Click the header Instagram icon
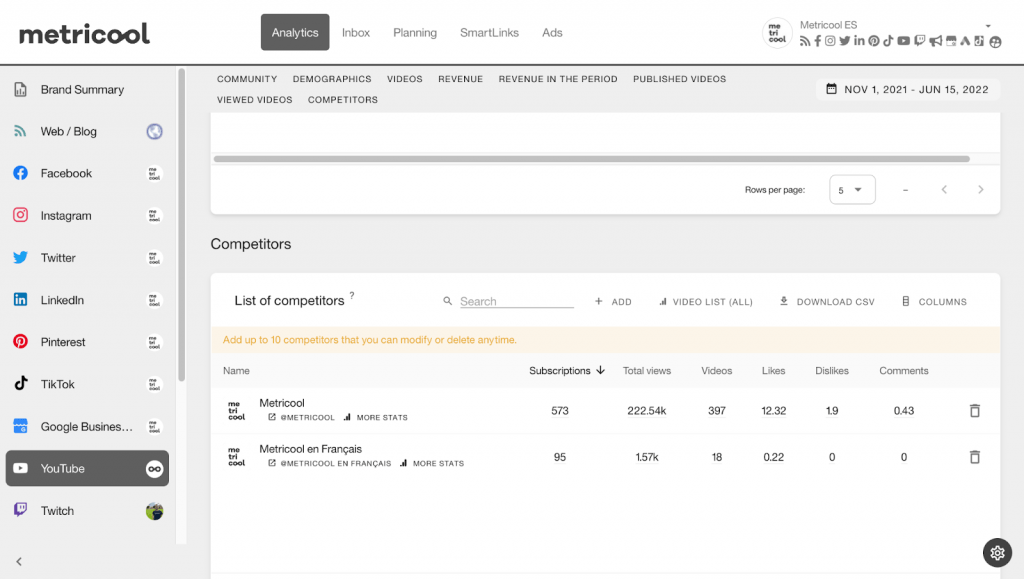The width and height of the screenshot is (1024, 579). point(830,41)
